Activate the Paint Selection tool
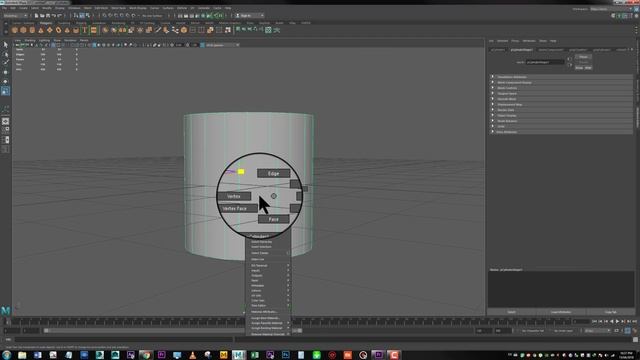The width and height of the screenshot is (640, 360). coord(5,62)
